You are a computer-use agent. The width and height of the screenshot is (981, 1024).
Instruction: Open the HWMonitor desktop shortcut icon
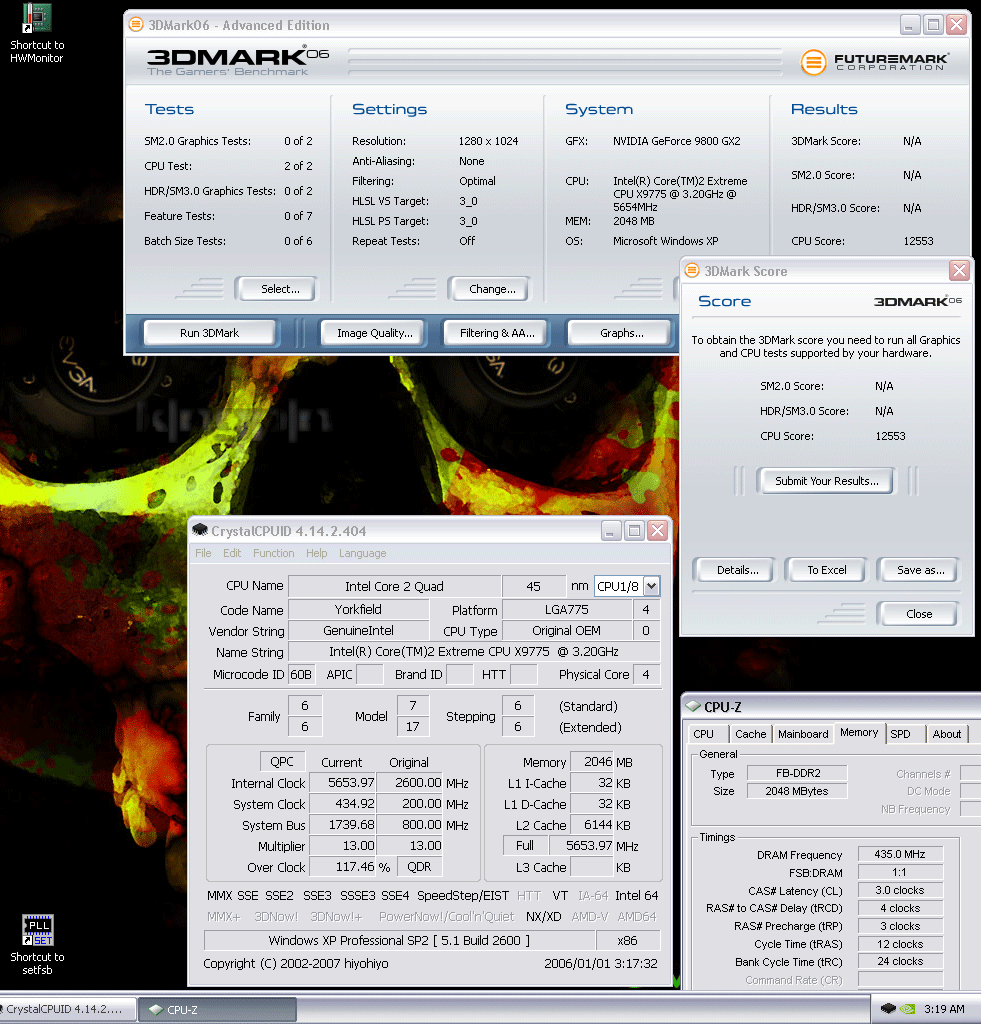pyautogui.click(x=37, y=18)
